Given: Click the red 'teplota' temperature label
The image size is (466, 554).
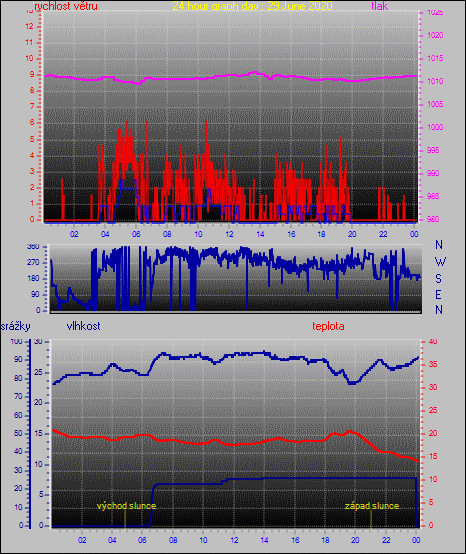Looking at the screenshot, I should pyautogui.click(x=328, y=326).
